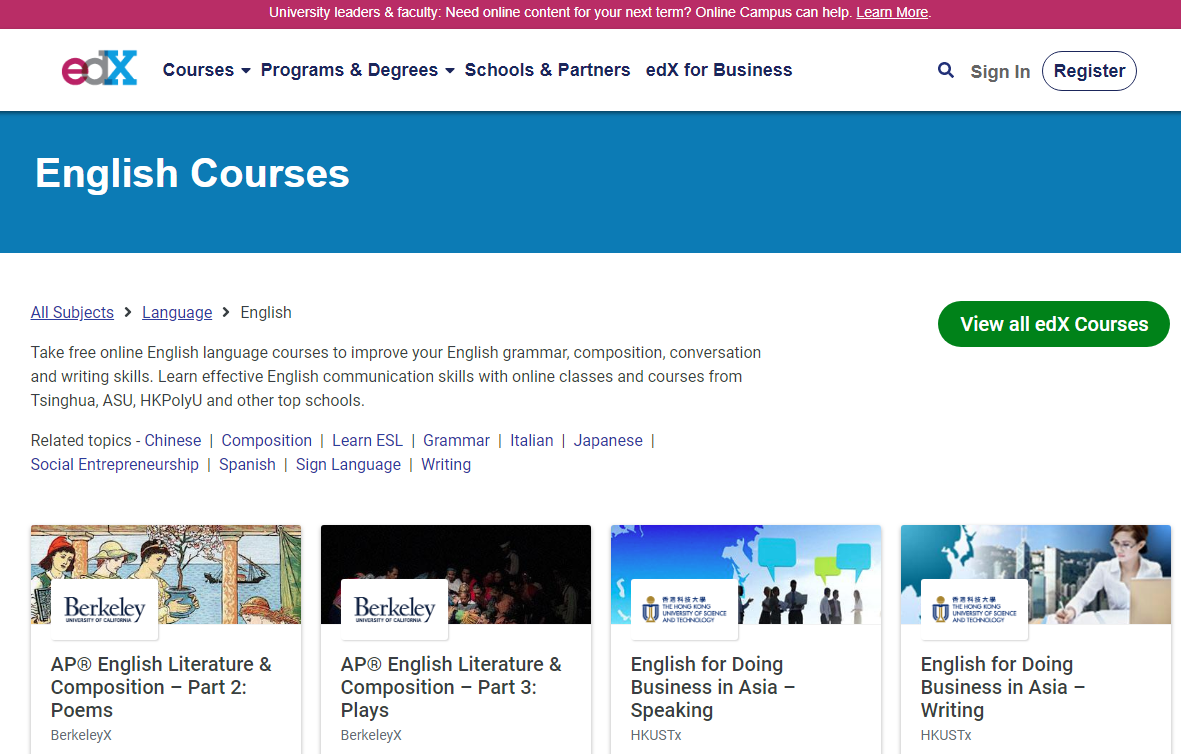1181x754 pixels.
Task: Open AP English Literature Part 2: Poems course
Action: point(161,687)
